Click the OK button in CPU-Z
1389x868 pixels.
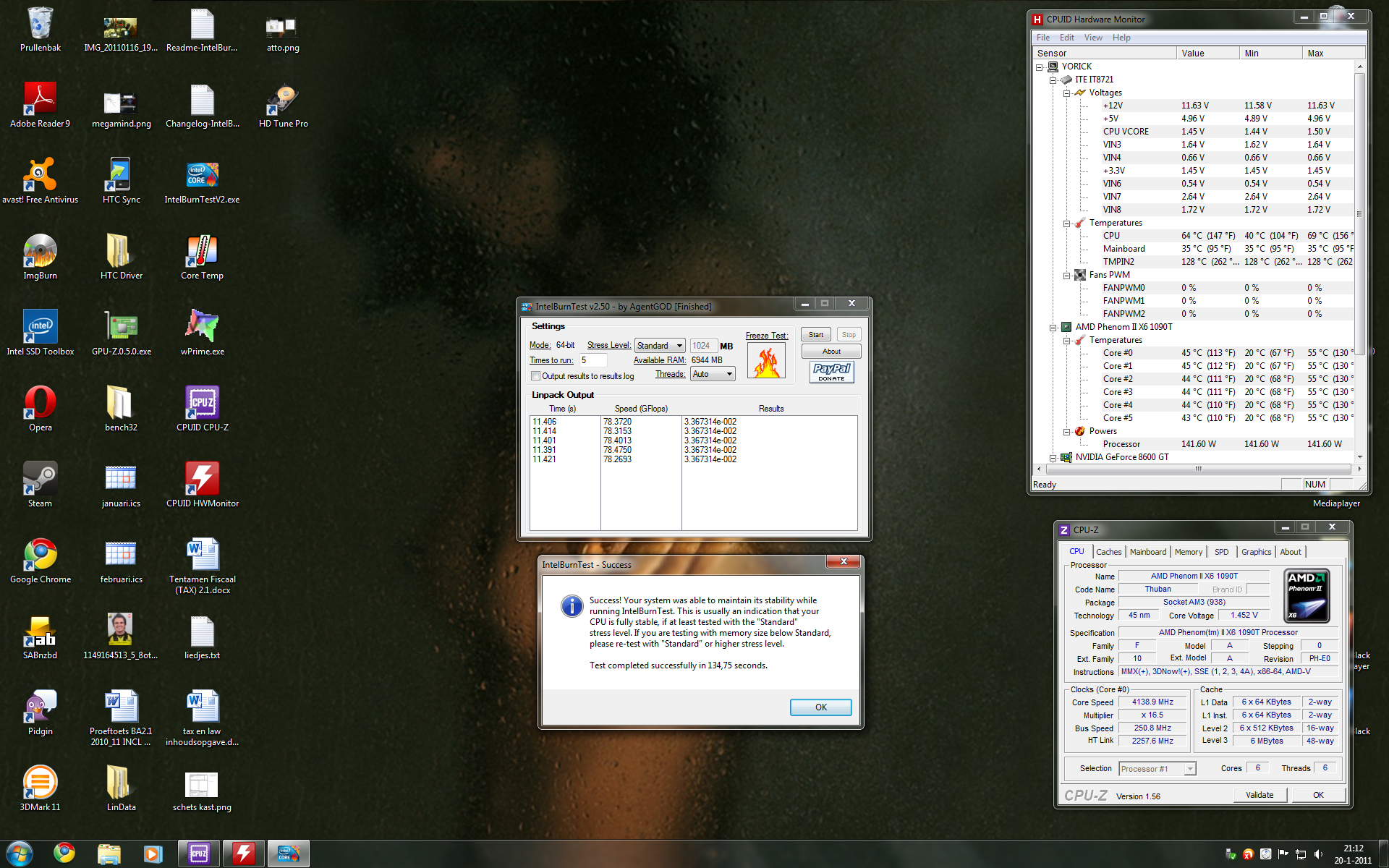1318,795
